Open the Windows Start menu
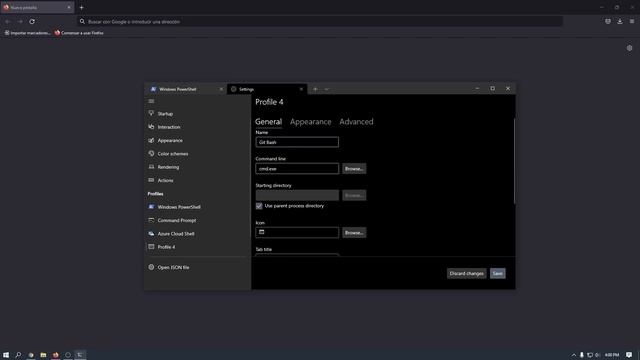Viewport: 640px width, 360px height. tap(6, 355)
